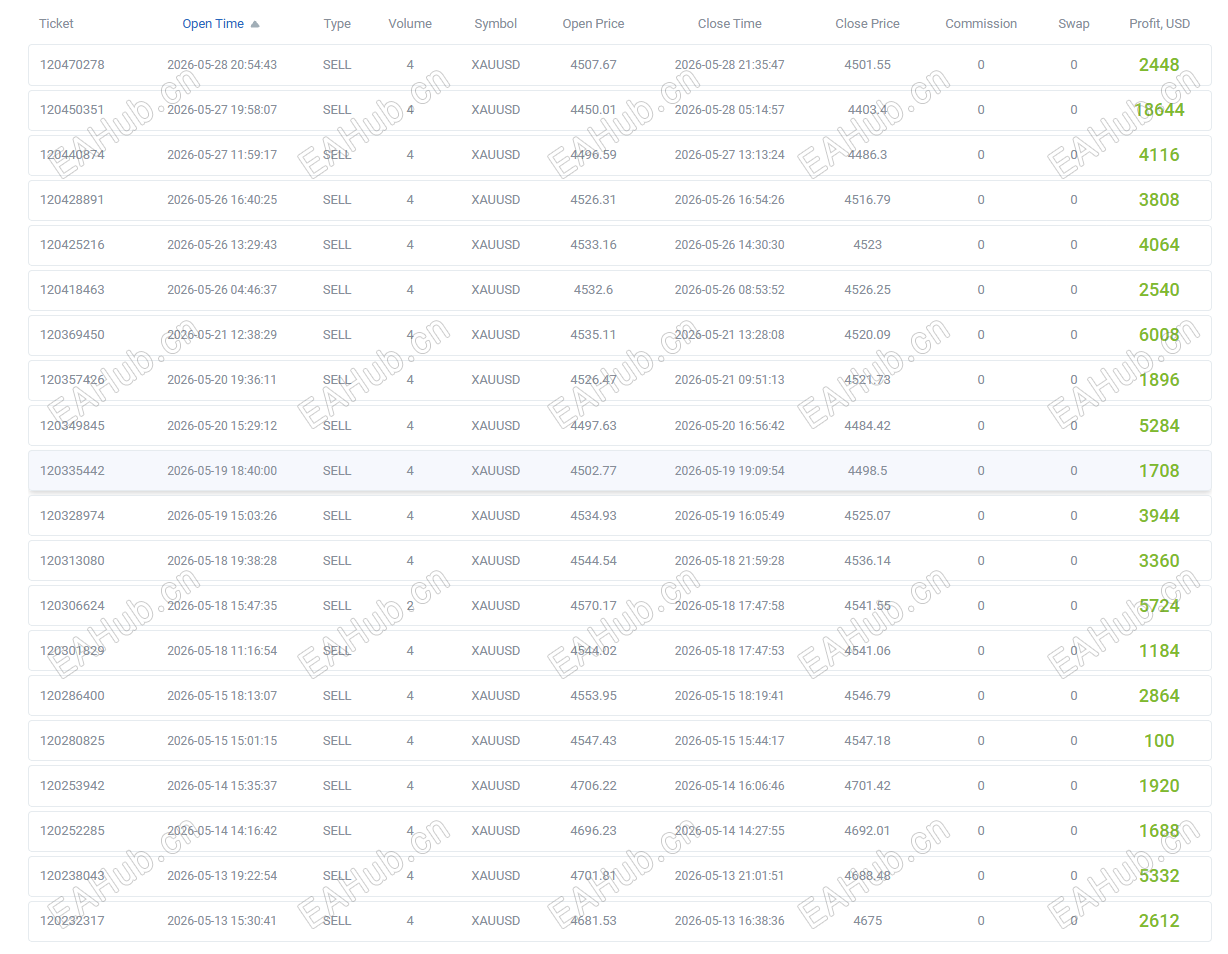This screenshot has height=954, width=1228.
Task: Click close time 2026-05-28 05:14:57
Action: 730,110
